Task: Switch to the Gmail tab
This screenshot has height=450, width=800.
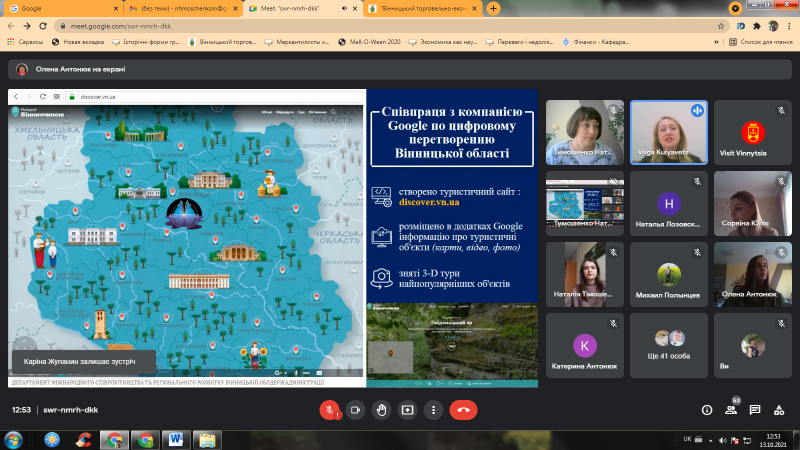Action: coord(182,9)
